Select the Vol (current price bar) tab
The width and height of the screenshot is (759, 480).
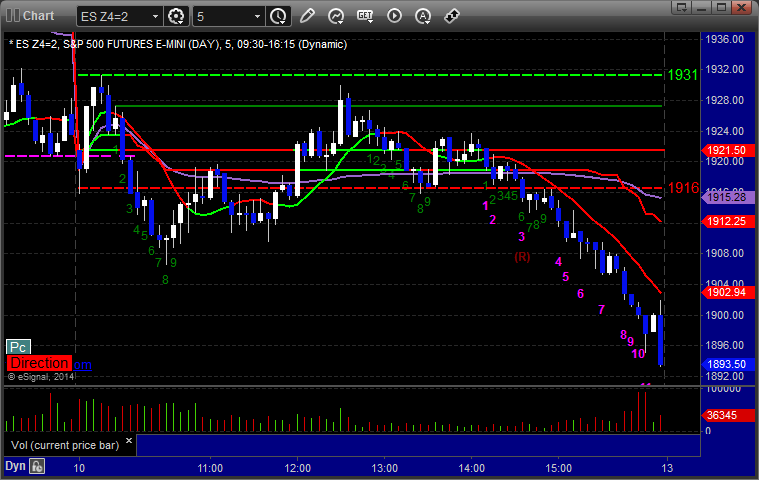[65, 445]
